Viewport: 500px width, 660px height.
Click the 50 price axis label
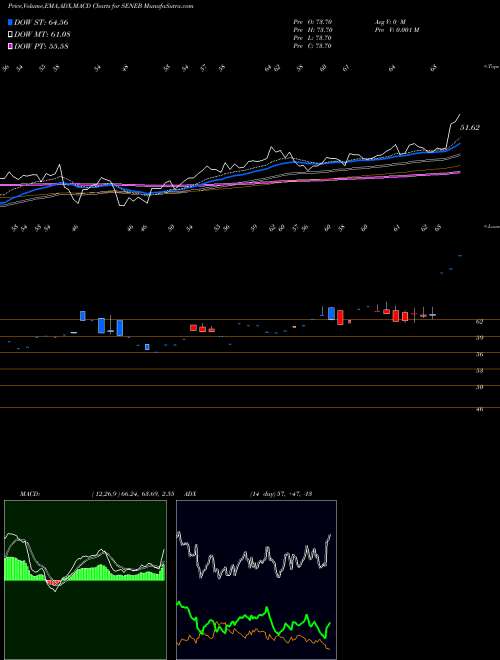click(479, 387)
